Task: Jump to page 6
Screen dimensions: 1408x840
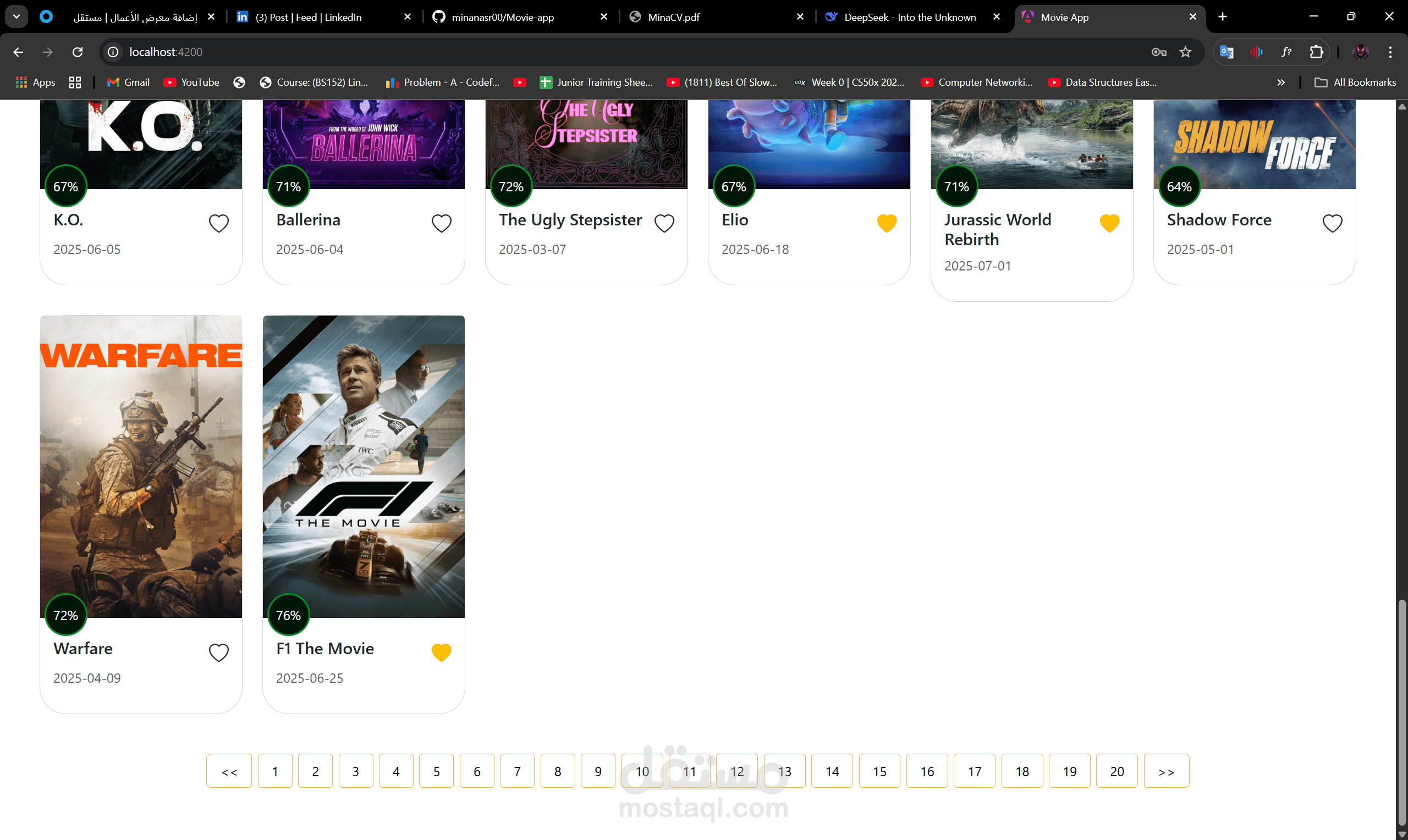Action: pos(477,770)
